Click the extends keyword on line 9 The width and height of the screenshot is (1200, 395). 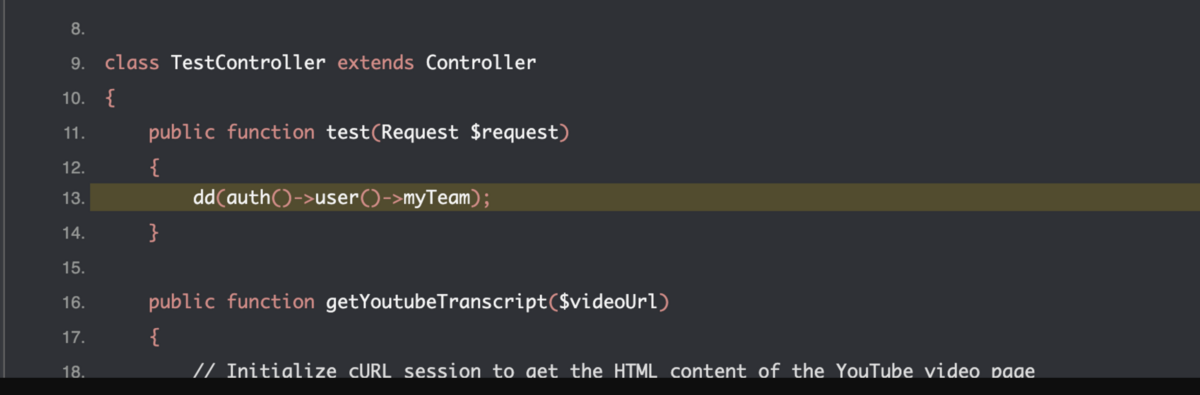coord(375,63)
